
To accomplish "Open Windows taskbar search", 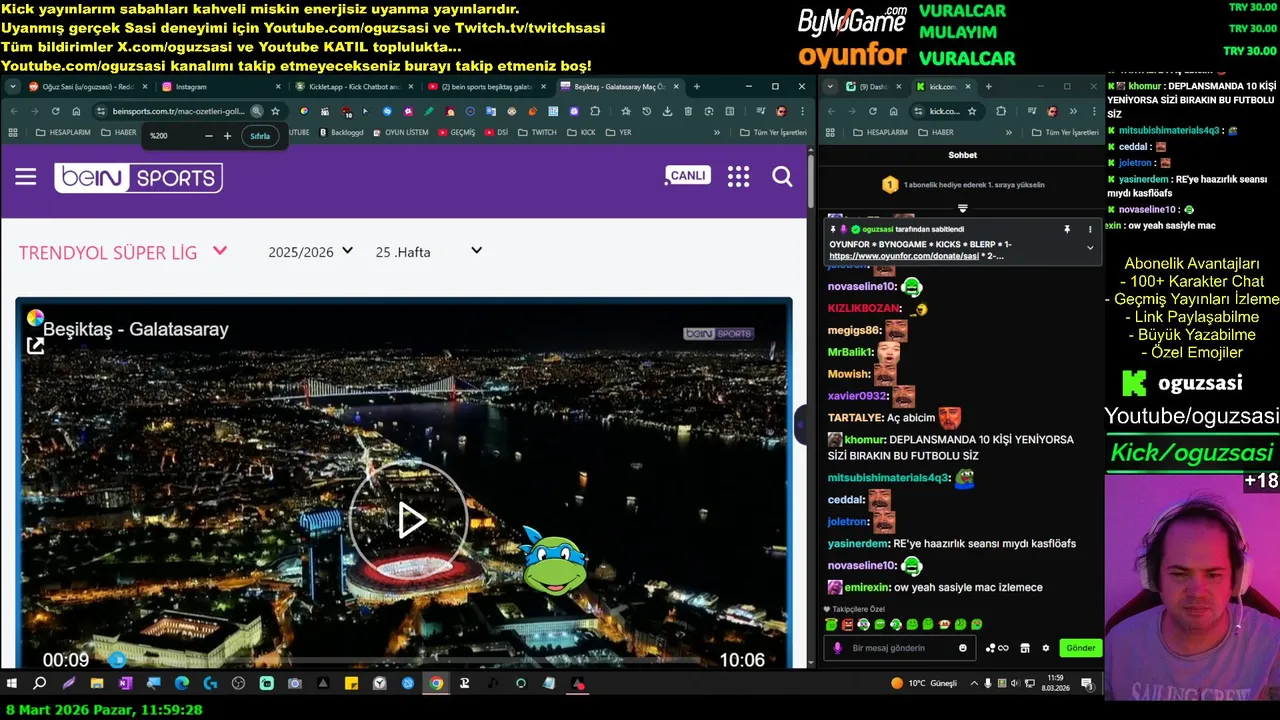I will click(x=40, y=684).
